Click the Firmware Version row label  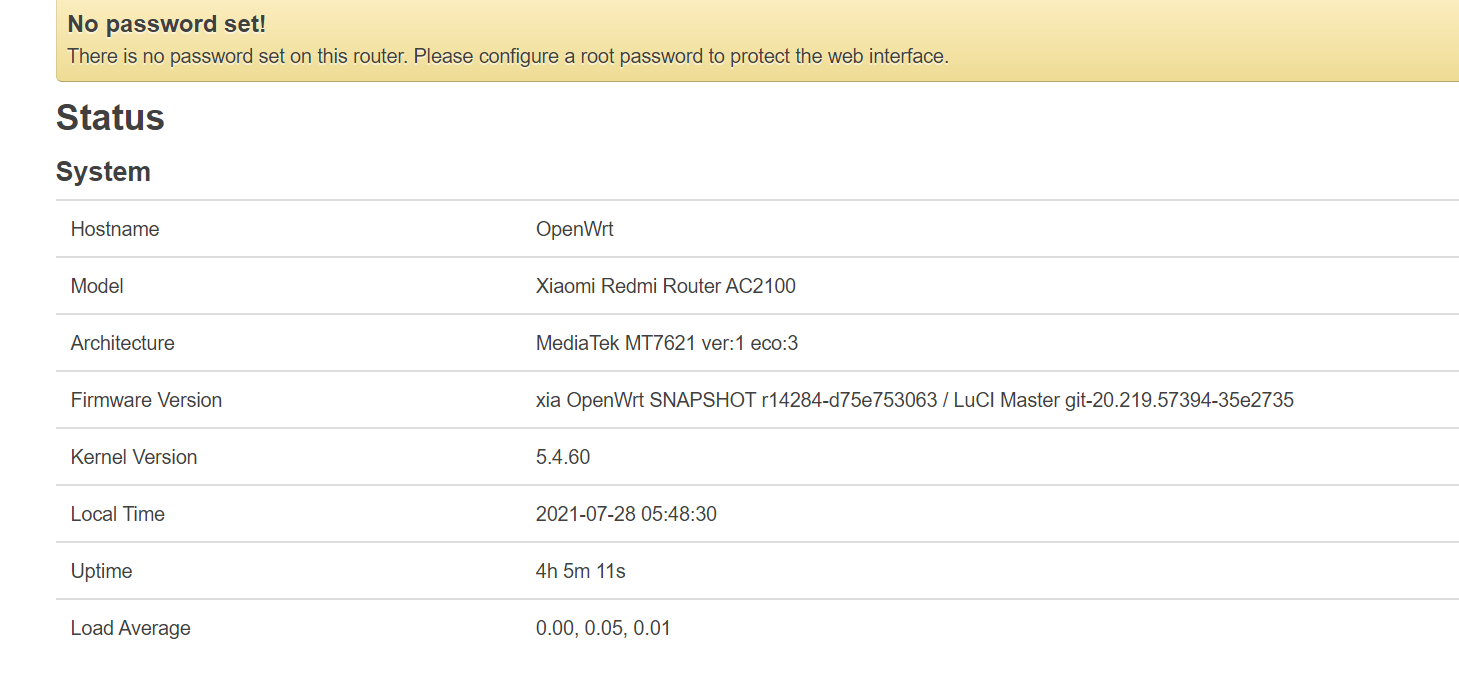(x=146, y=400)
